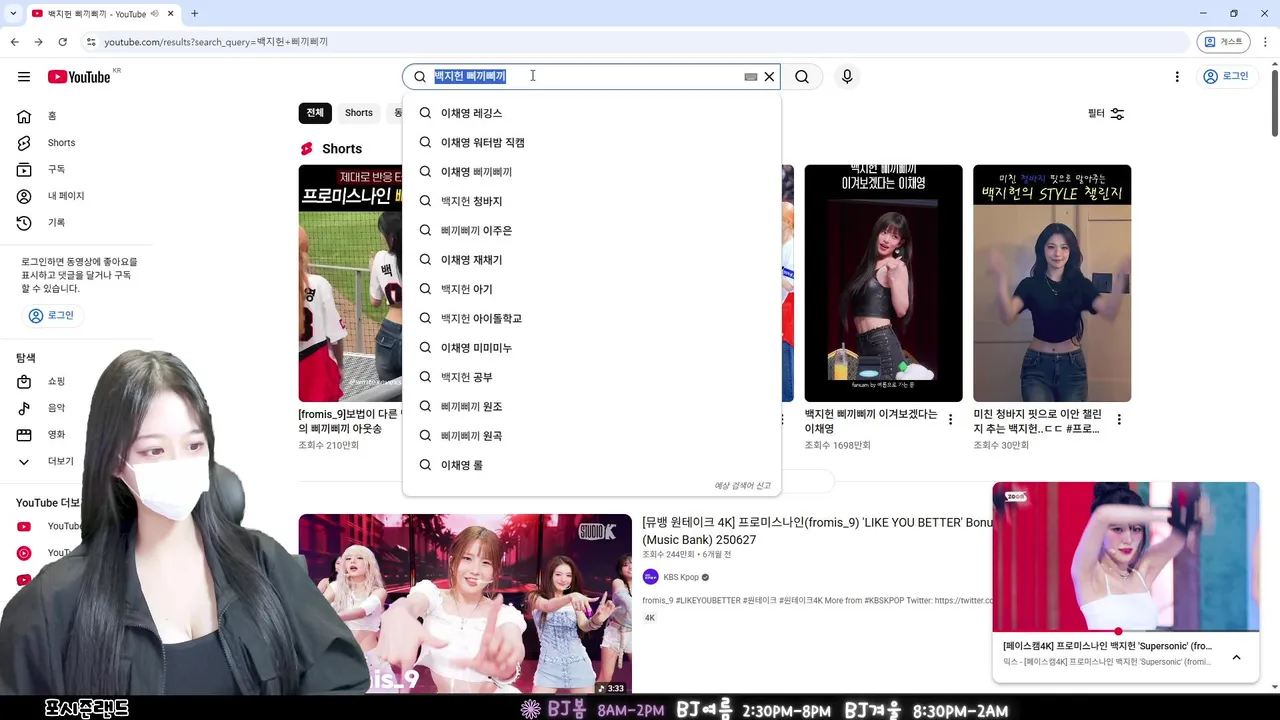Reload the page with refresh button
The image size is (1280, 720).
[62, 42]
